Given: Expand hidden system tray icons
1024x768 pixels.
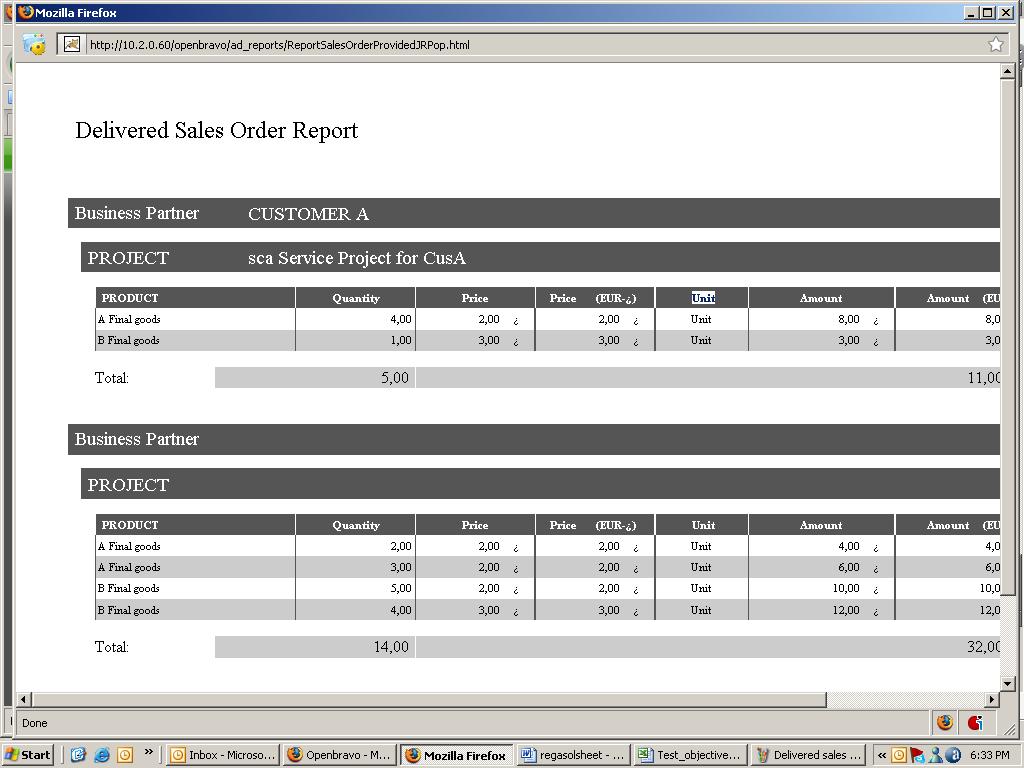Looking at the screenshot, I should [x=881, y=755].
